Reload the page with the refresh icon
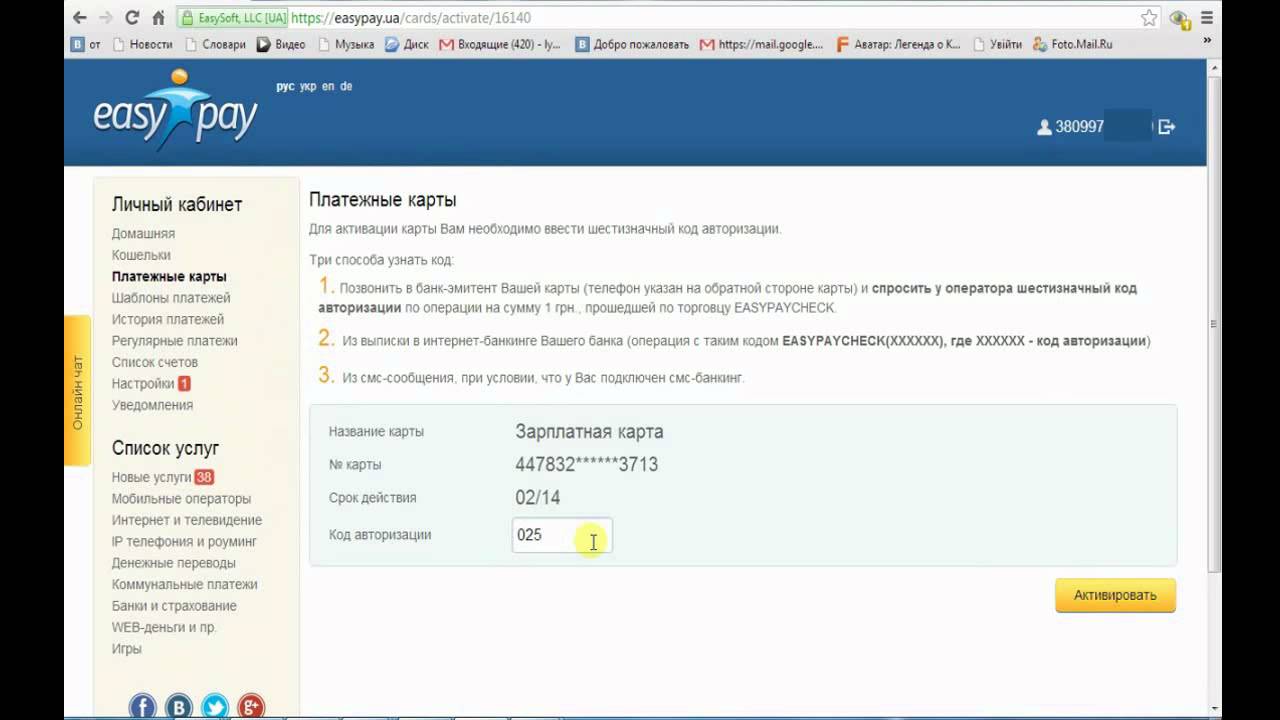 pyautogui.click(x=132, y=18)
